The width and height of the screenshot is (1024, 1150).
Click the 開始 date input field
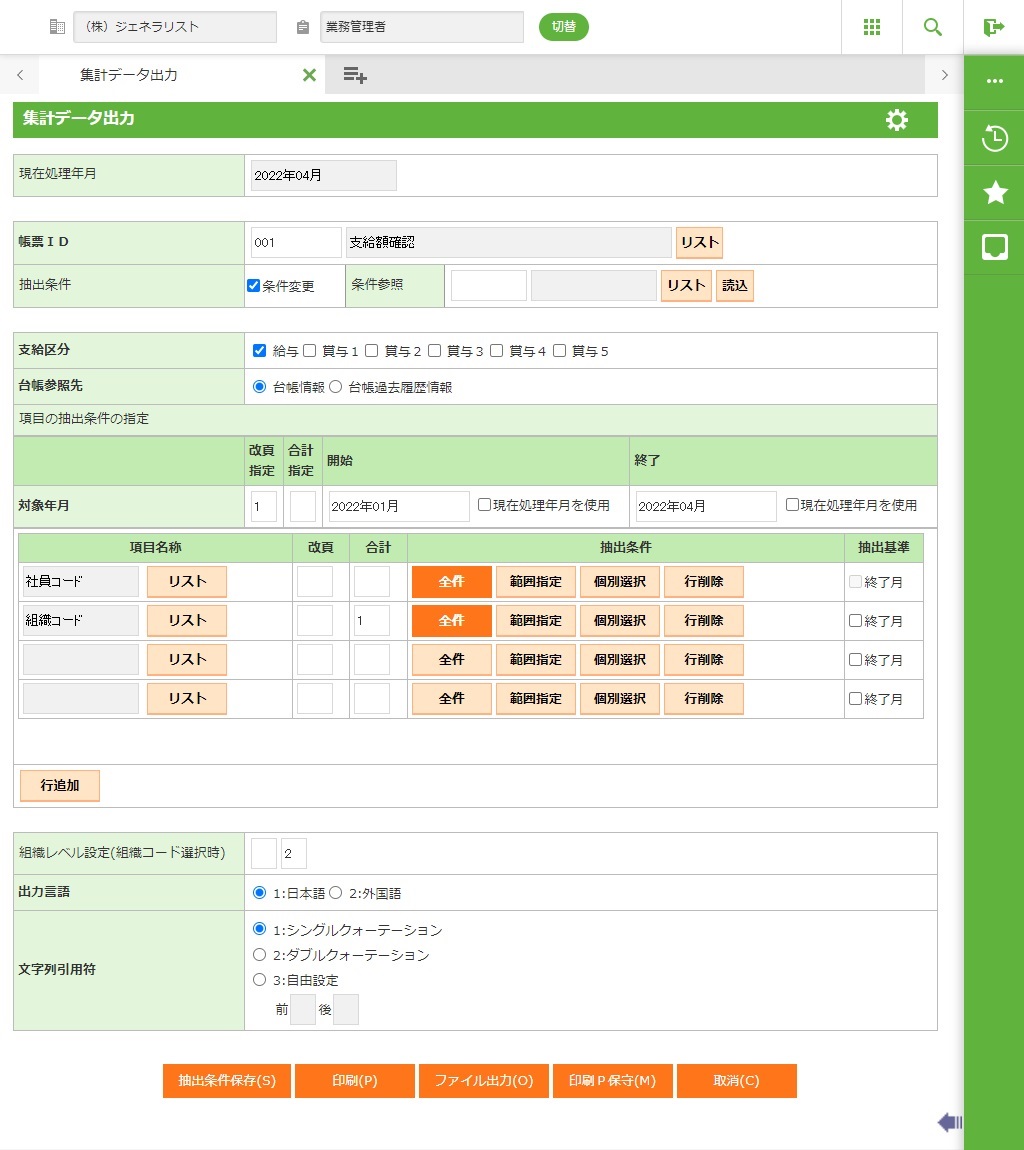(398, 506)
